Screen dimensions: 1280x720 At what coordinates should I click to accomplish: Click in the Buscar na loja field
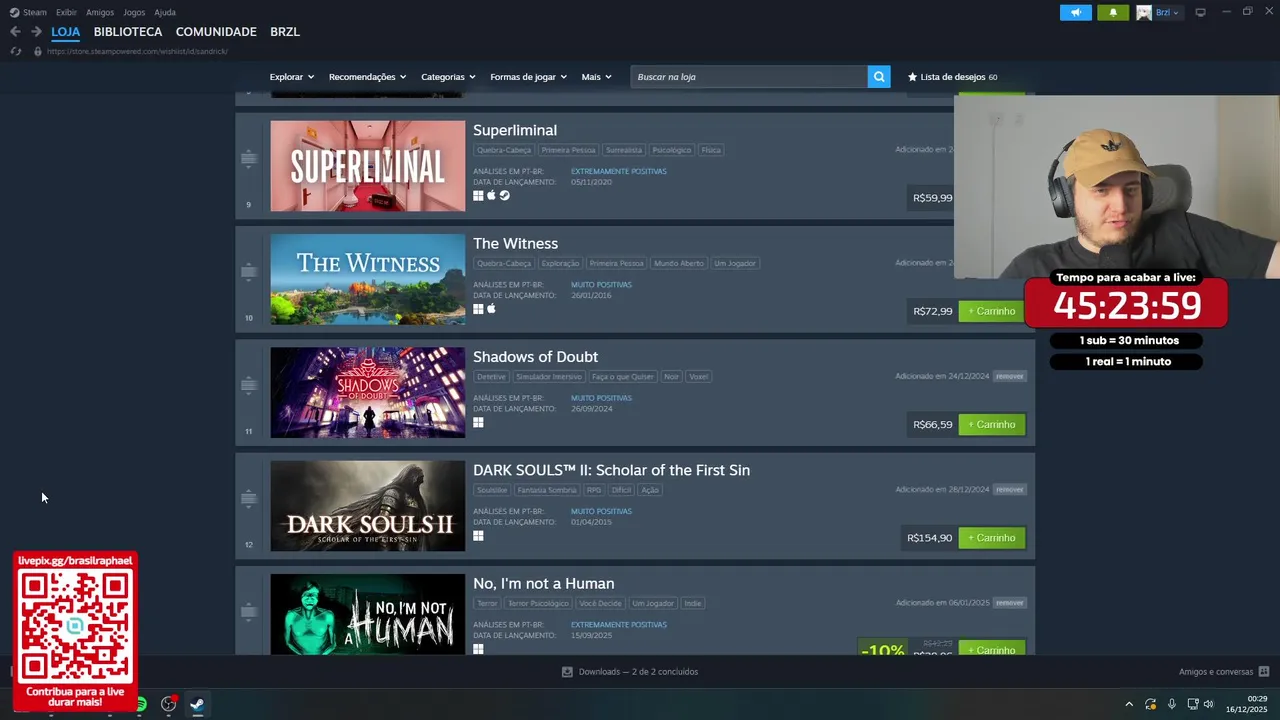(749, 76)
